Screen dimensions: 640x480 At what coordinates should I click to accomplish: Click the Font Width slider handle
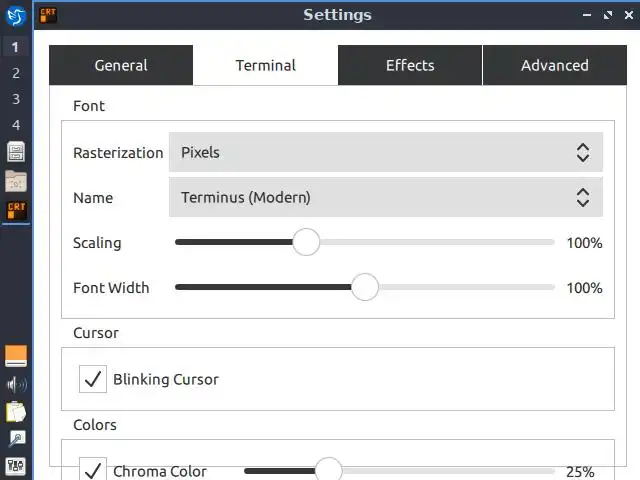[x=365, y=288]
